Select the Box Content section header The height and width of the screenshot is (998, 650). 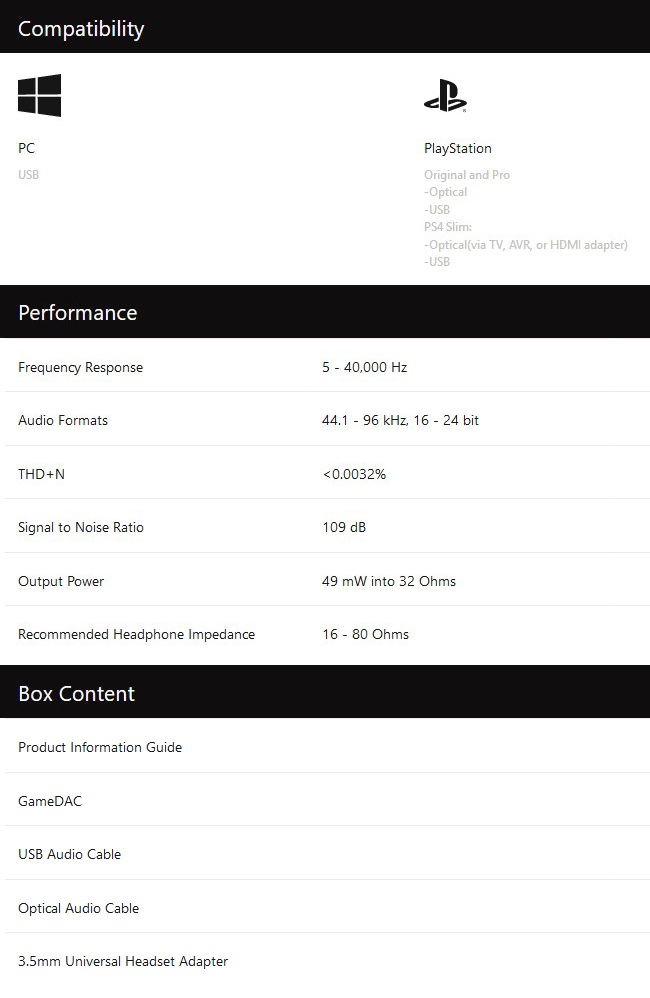(x=325, y=692)
